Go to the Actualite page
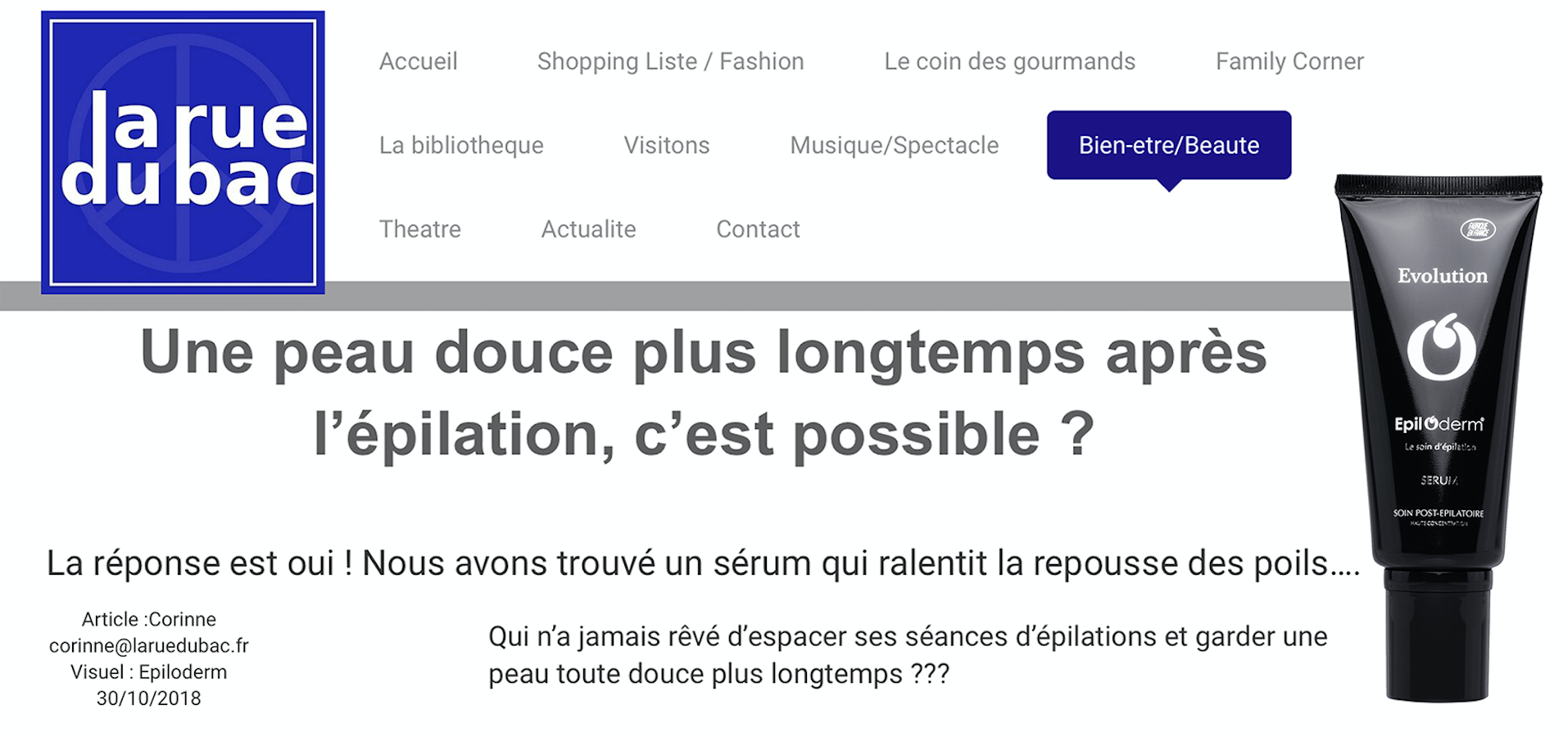 coord(588,229)
